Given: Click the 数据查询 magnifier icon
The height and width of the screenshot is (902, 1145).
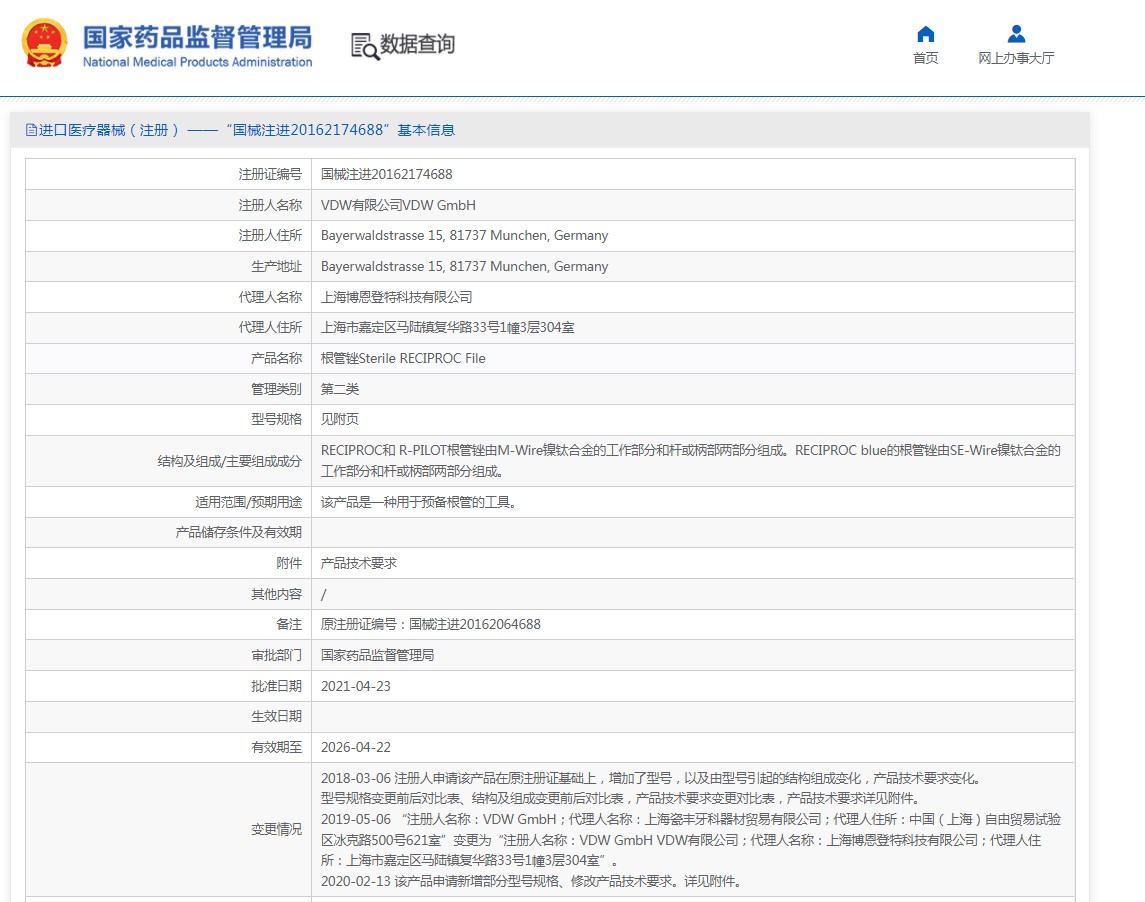Looking at the screenshot, I should coord(364,46).
